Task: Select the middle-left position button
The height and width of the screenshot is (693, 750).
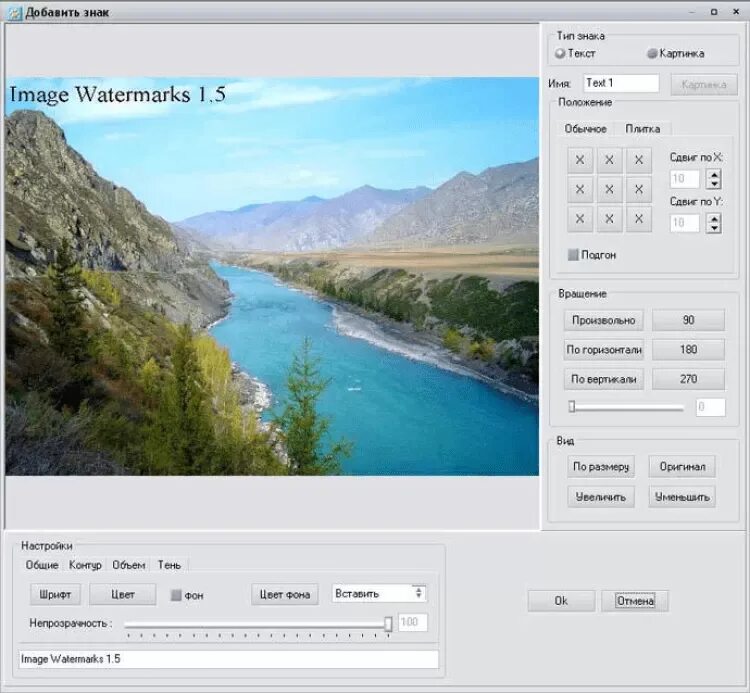Action: coord(580,190)
